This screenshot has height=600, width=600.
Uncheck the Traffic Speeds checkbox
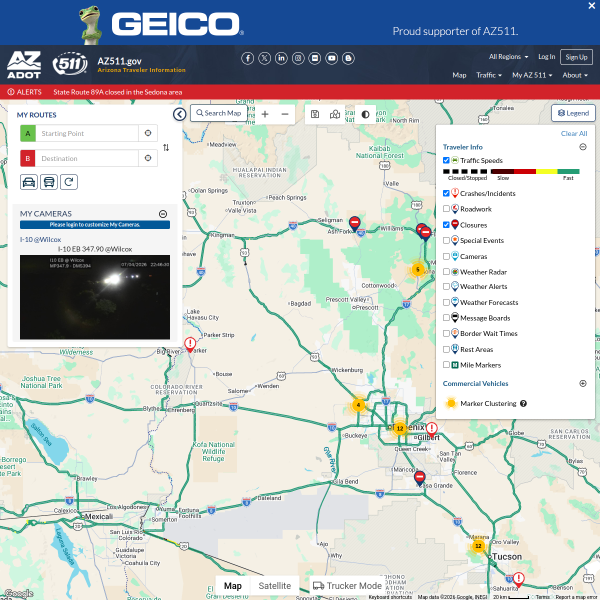[446, 160]
